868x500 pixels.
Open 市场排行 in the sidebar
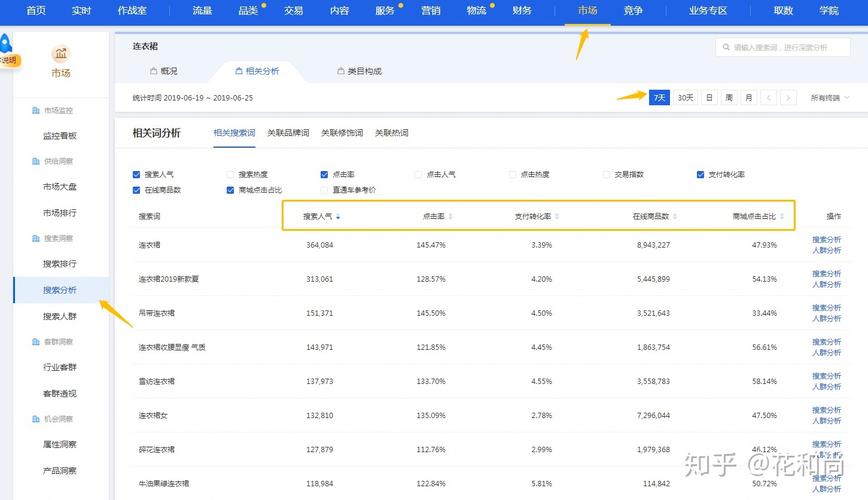[60, 213]
